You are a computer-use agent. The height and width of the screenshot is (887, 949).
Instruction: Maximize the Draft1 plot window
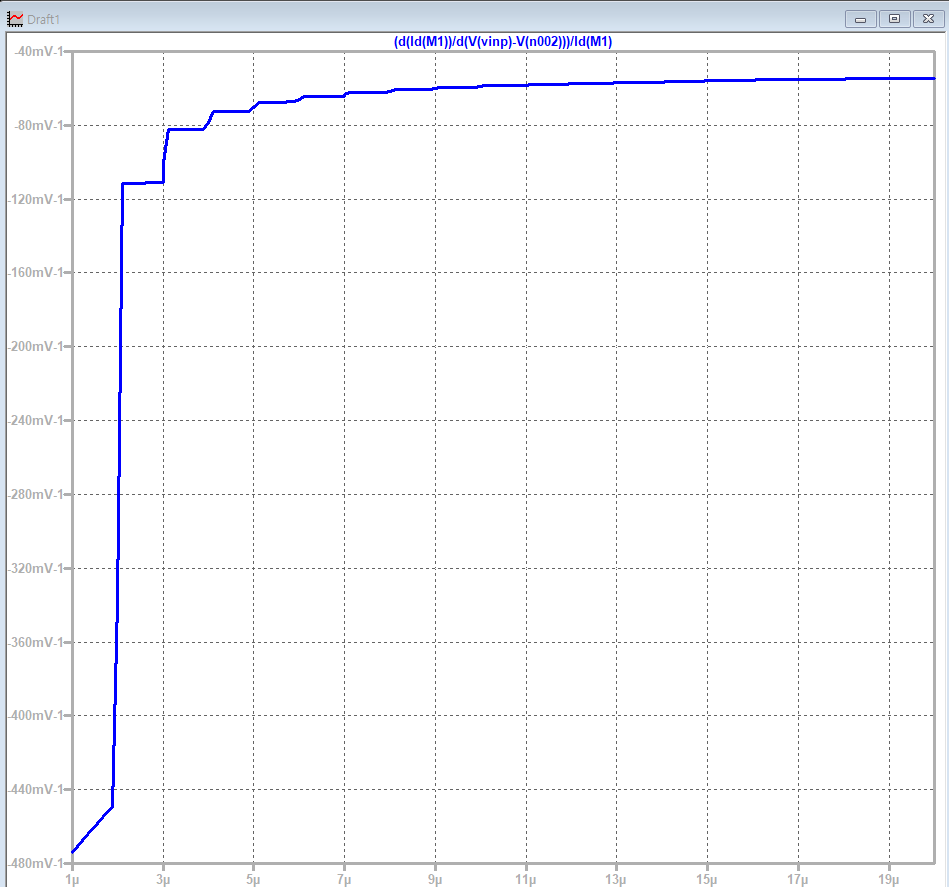(x=894, y=19)
